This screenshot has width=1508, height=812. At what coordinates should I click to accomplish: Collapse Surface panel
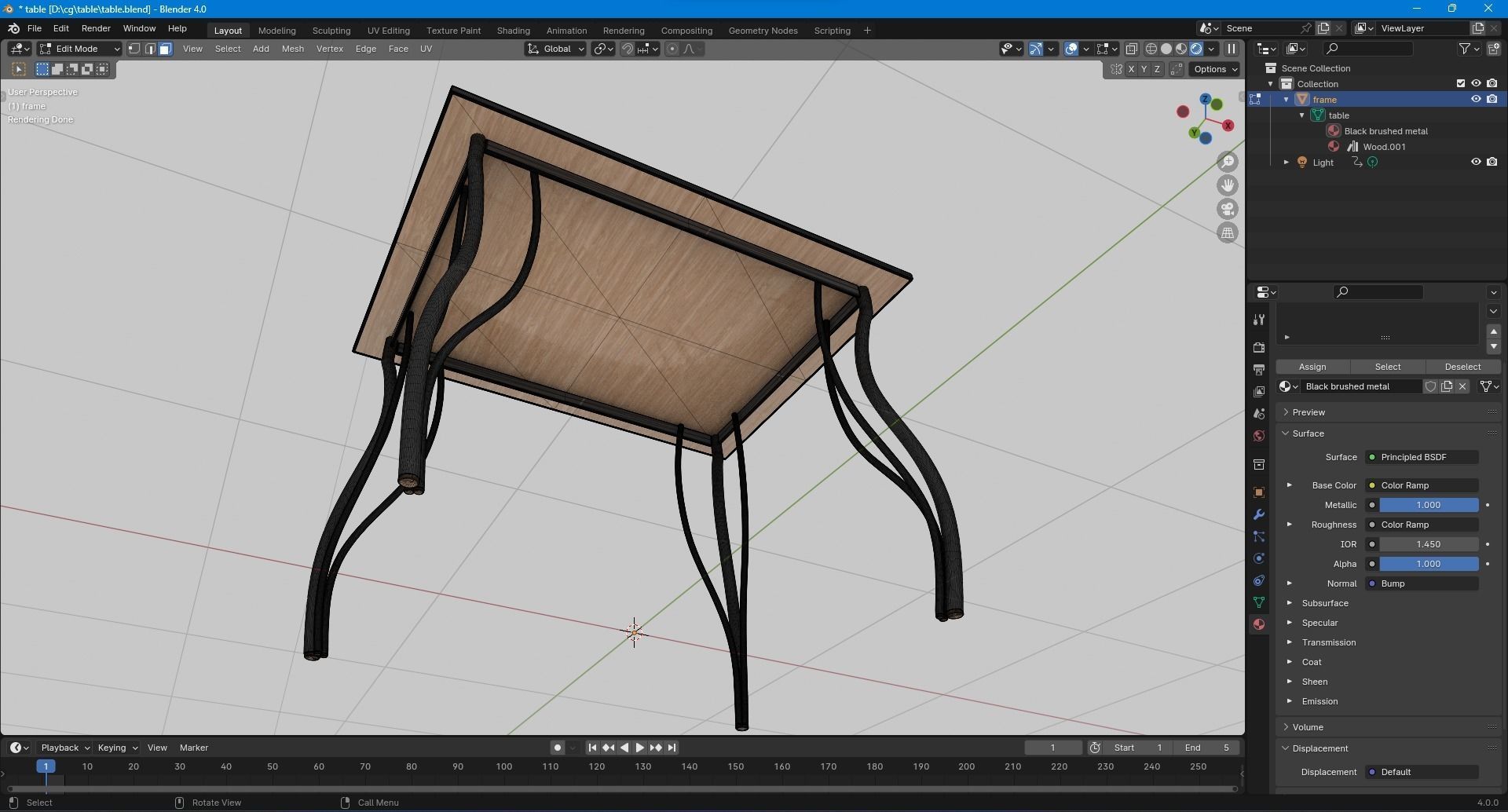coord(1308,433)
